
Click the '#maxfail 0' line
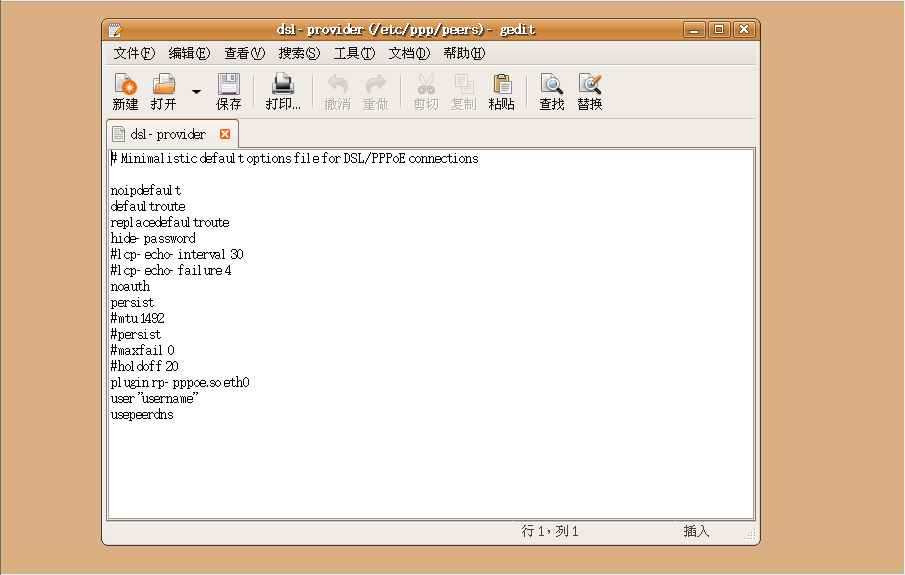[143, 350]
